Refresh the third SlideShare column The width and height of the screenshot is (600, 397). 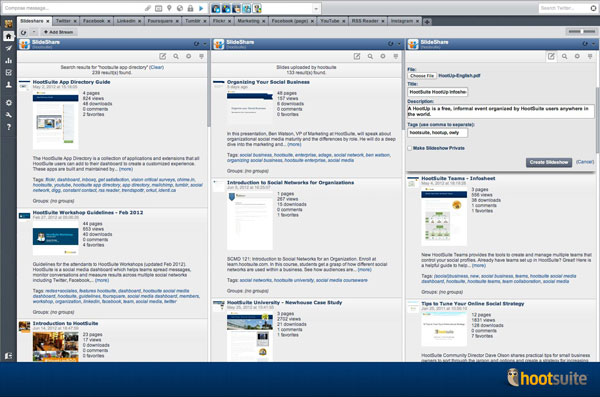point(585,44)
